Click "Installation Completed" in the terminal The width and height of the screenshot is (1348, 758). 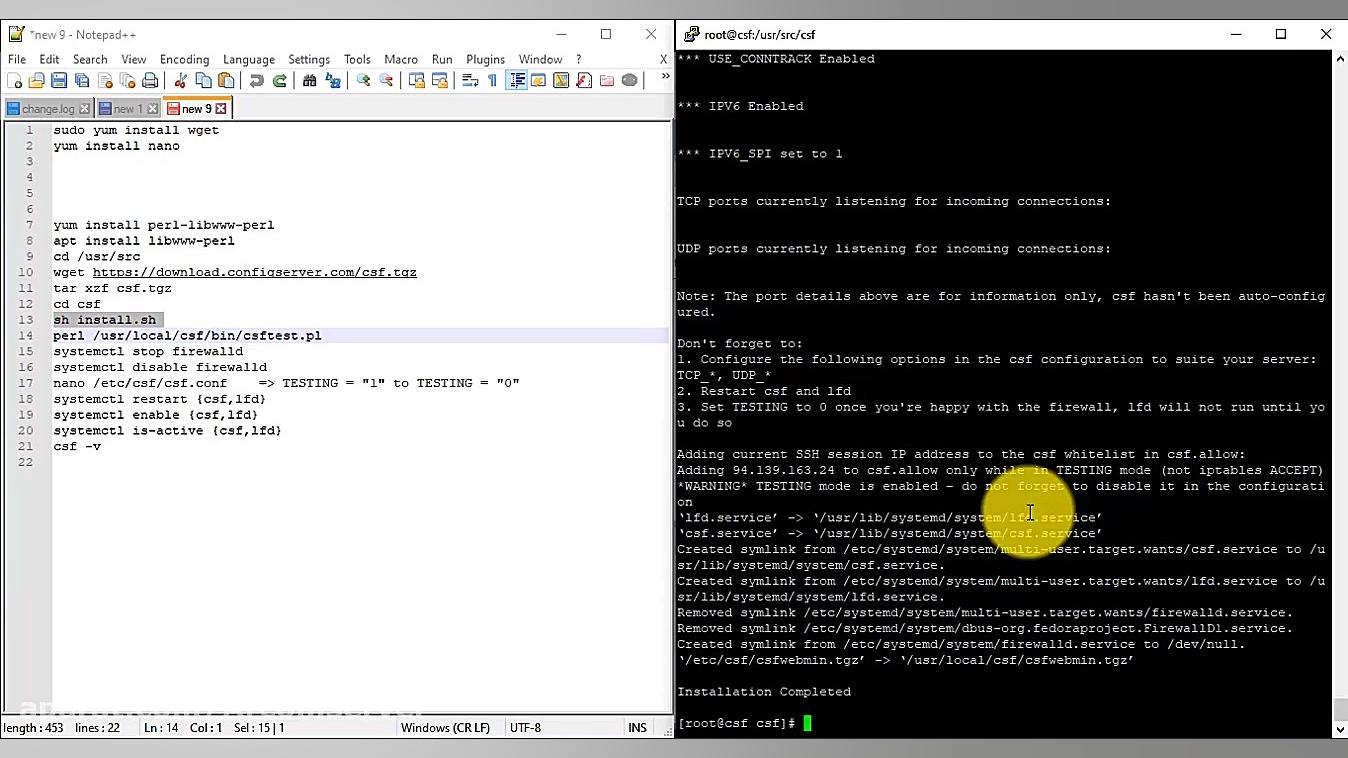click(764, 692)
